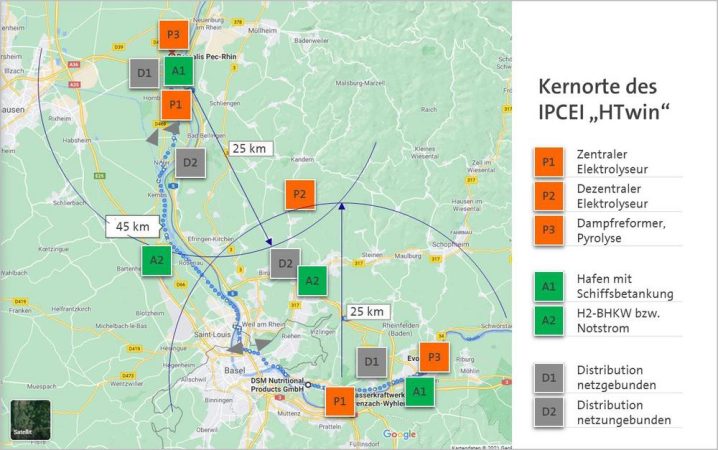Click the green A2 marker near Bartenheim
The image size is (718, 450).
pos(156,260)
